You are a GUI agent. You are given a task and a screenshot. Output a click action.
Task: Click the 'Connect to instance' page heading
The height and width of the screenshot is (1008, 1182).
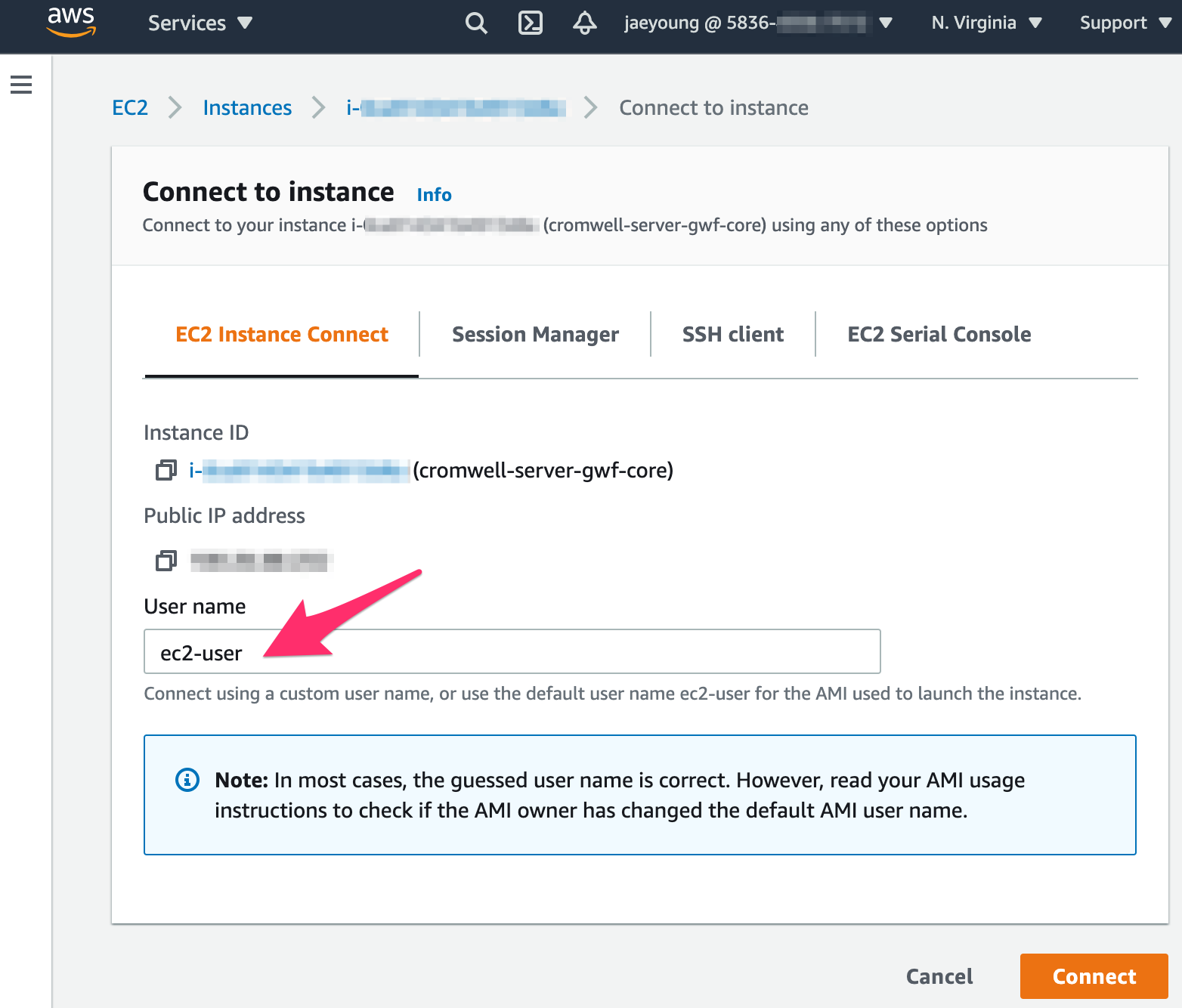[x=268, y=192]
